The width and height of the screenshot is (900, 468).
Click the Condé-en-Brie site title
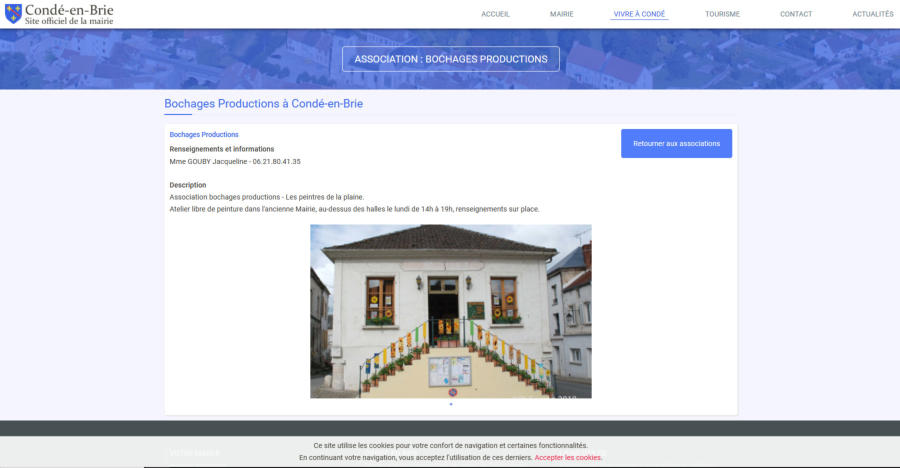(69, 10)
